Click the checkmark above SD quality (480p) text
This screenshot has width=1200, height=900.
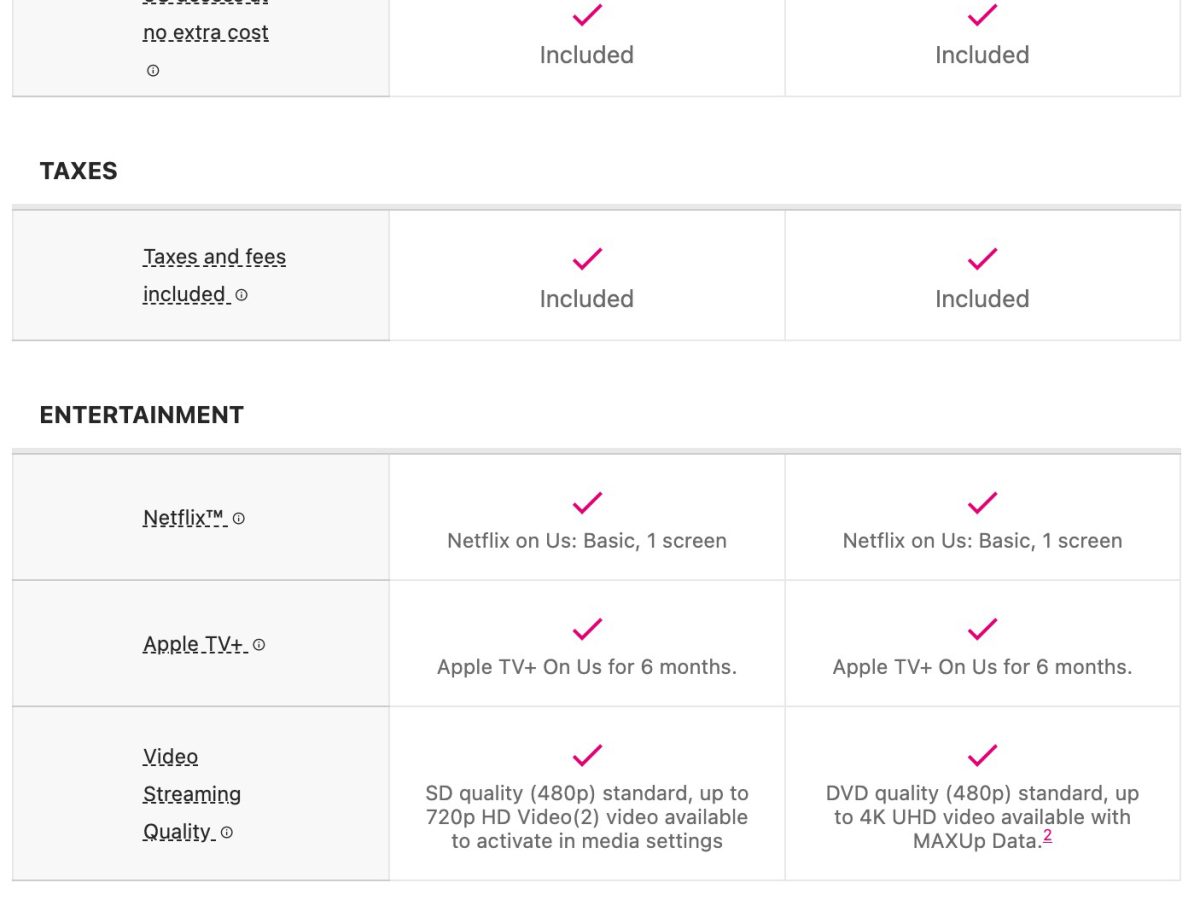587,755
